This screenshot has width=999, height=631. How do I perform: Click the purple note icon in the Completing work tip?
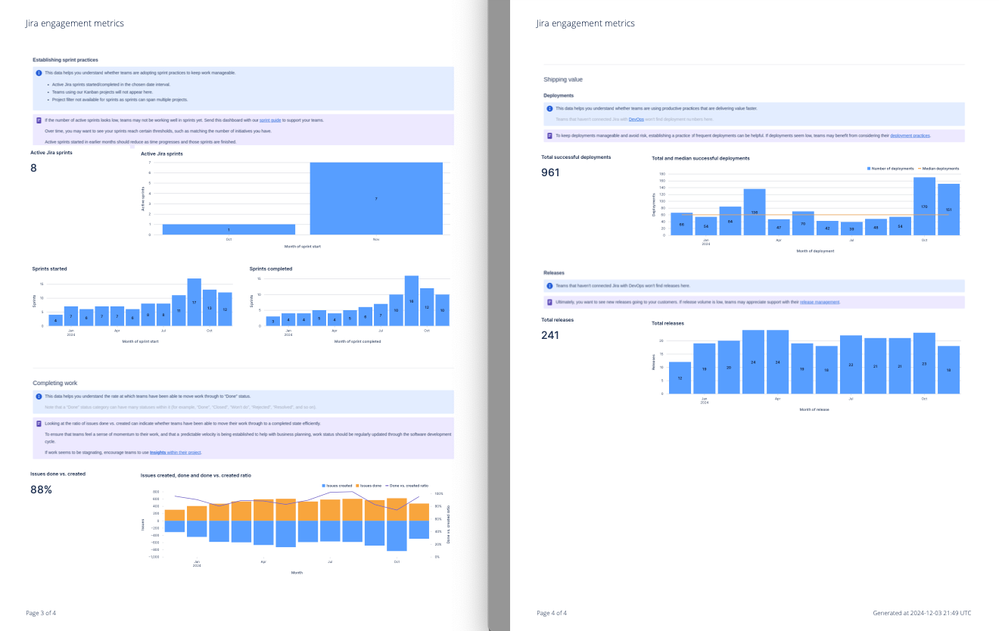point(39,423)
